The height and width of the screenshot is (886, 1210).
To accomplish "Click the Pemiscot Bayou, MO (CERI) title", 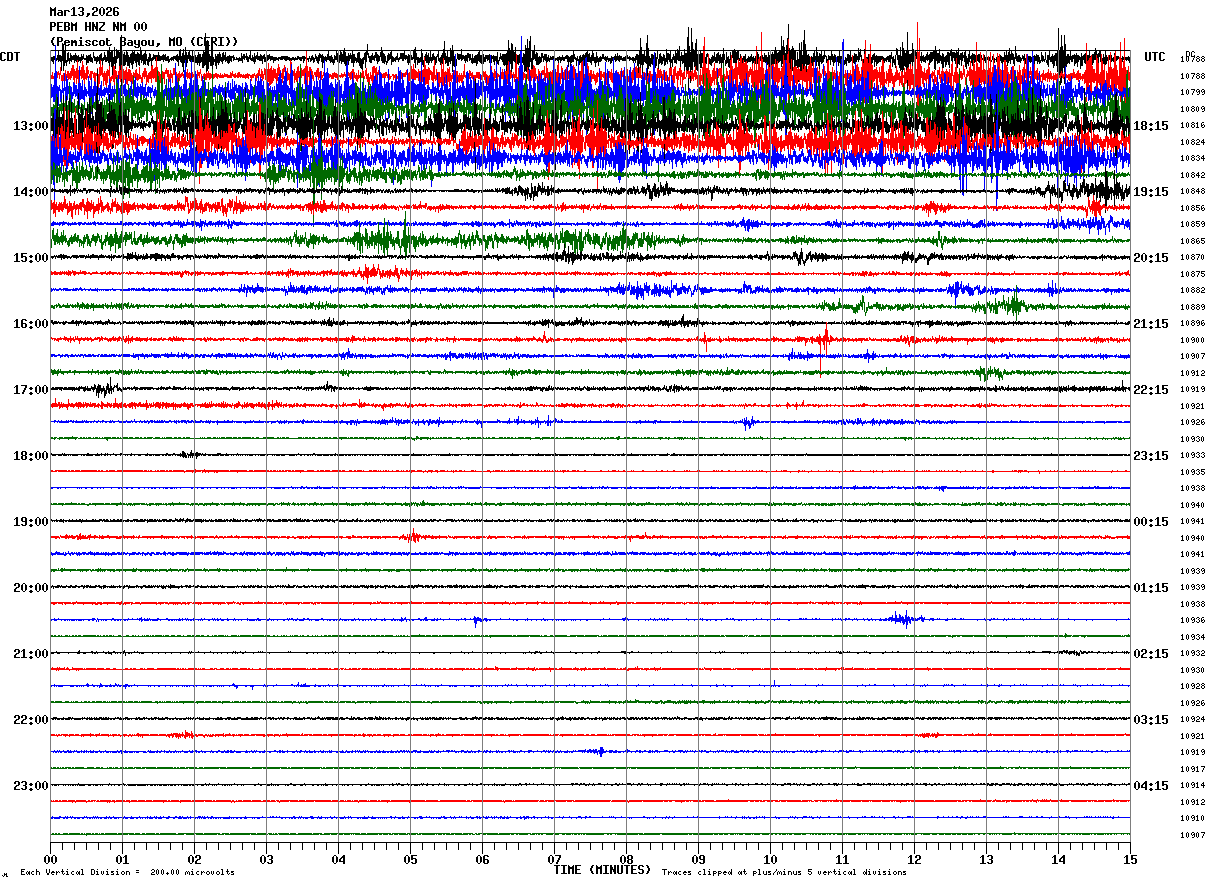I will [144, 42].
